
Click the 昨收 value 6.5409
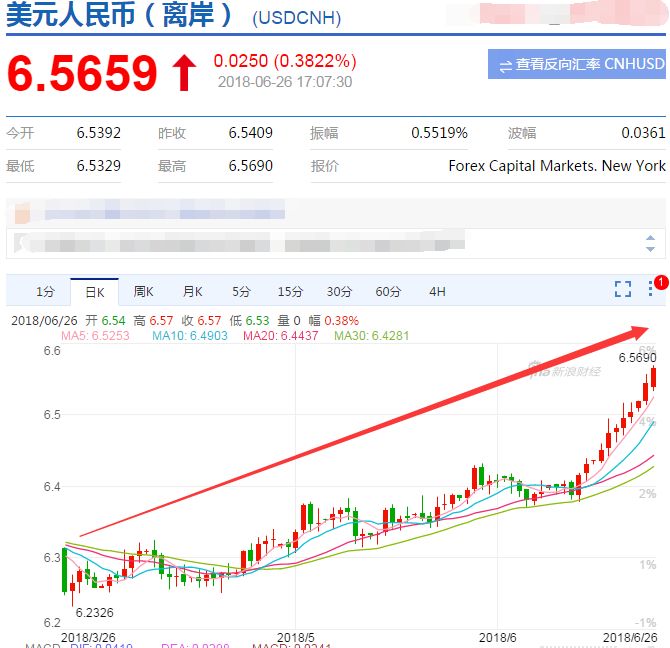coord(250,133)
